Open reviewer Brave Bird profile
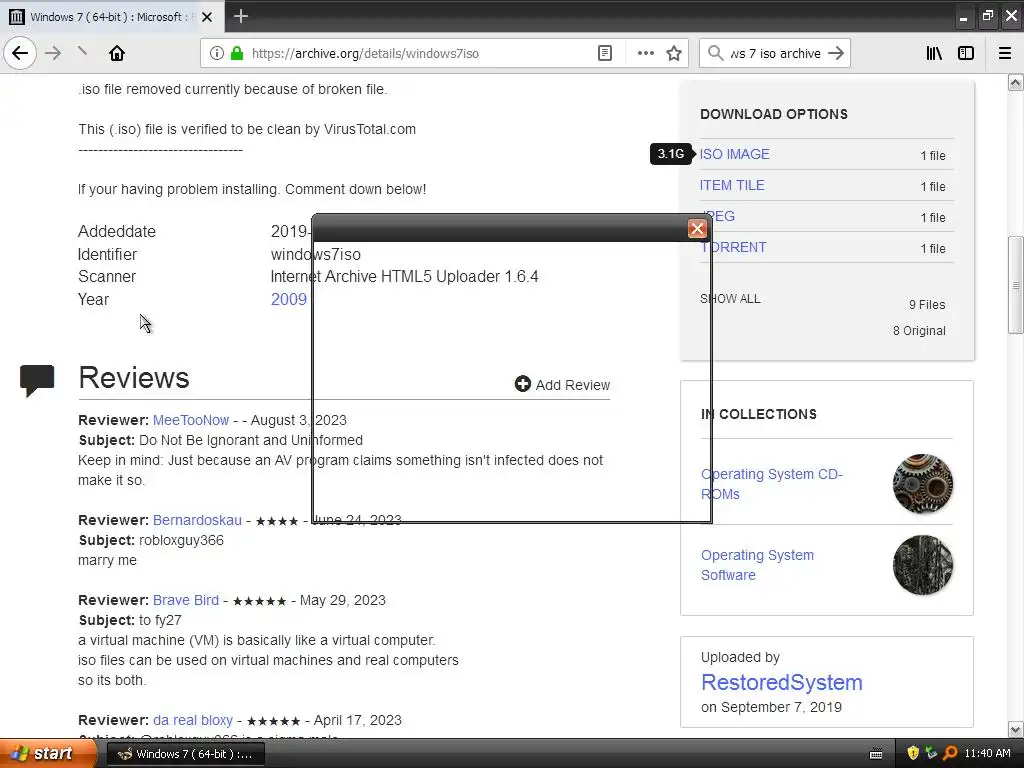1024x768 pixels. click(185, 600)
